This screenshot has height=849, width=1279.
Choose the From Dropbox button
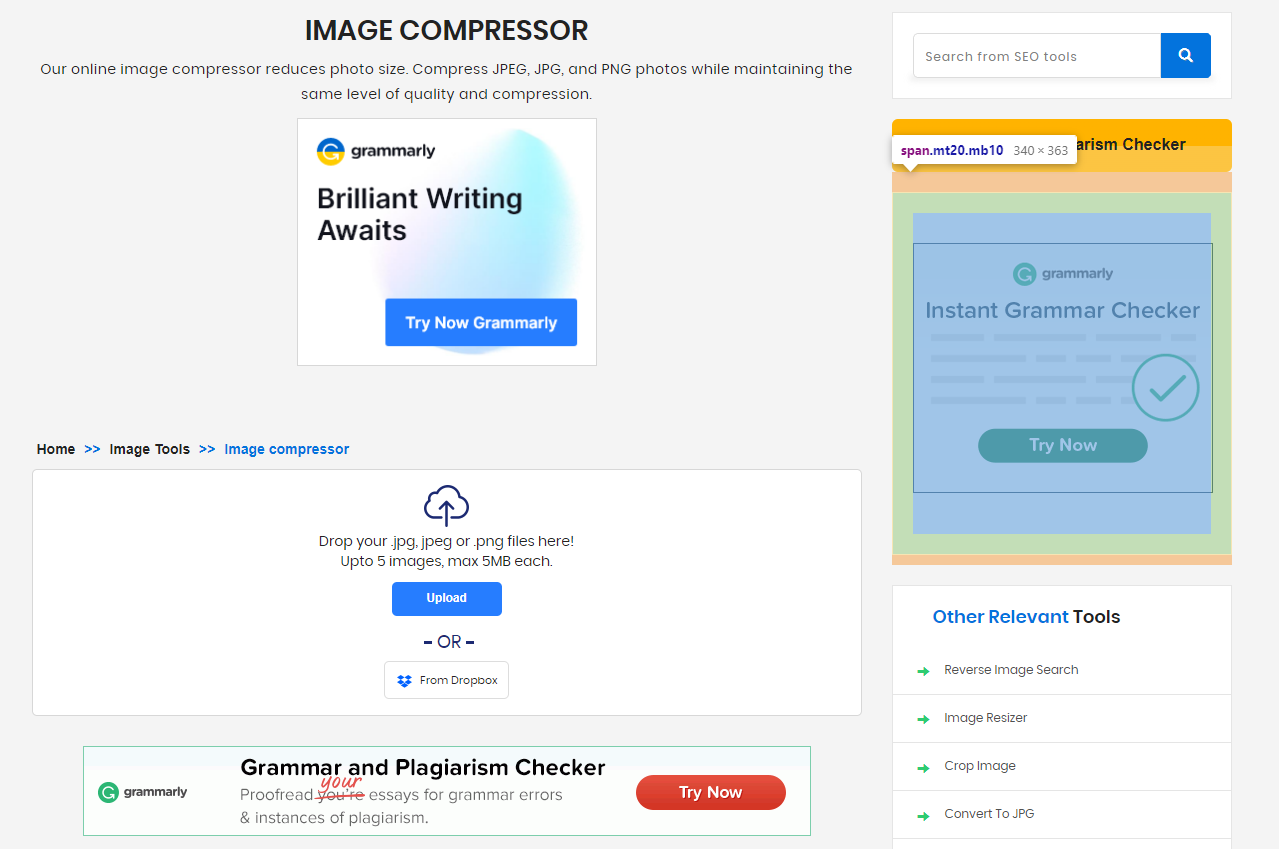(x=446, y=680)
